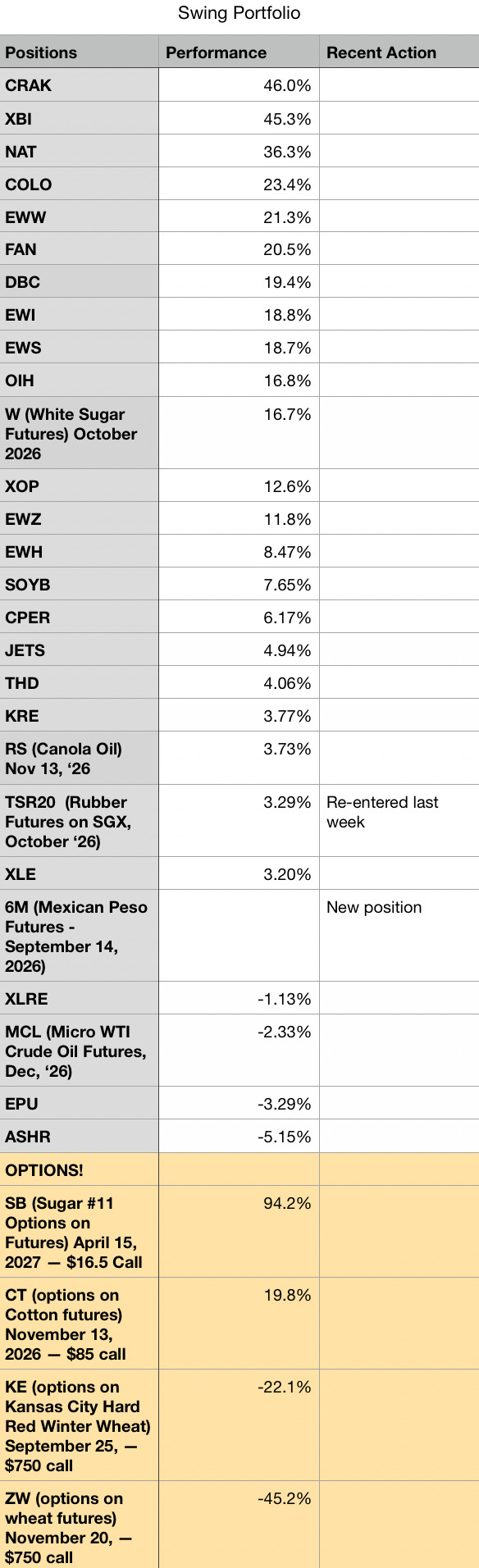Click the MCL Micro WTI Crude Oil cell
Image resolution: width=479 pixels, height=1568 pixels.
pos(80,1051)
